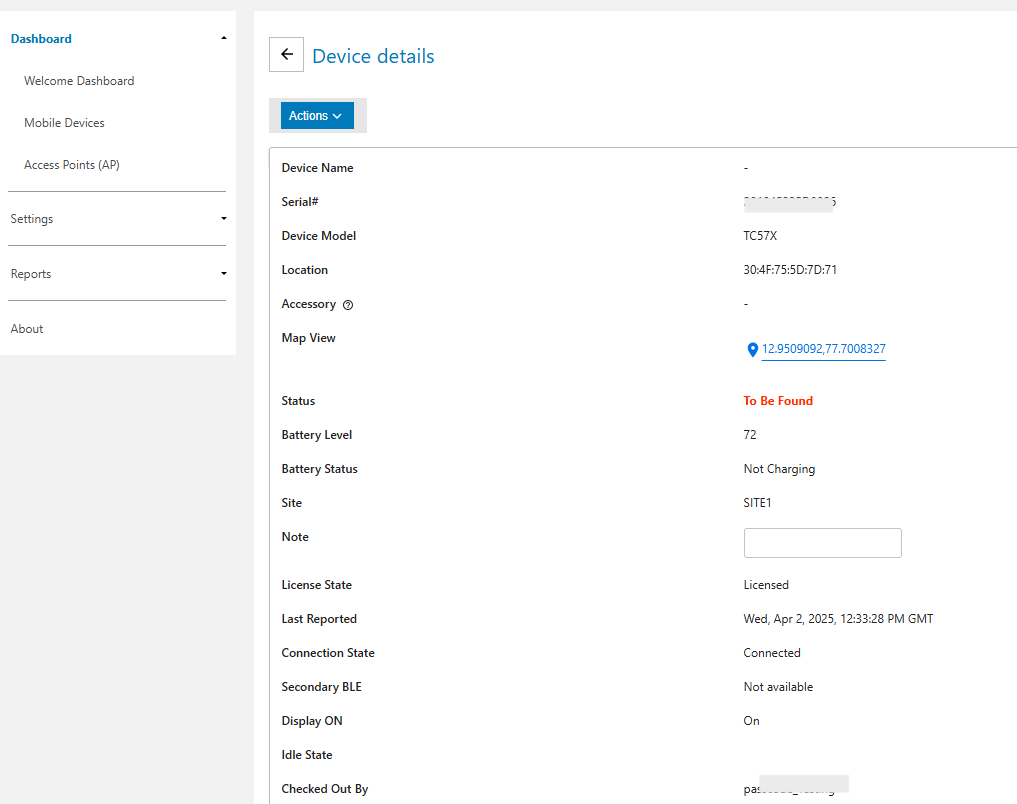Click the Last Reported timestamp value
Viewport: 1017px width, 804px height.
tap(838, 619)
